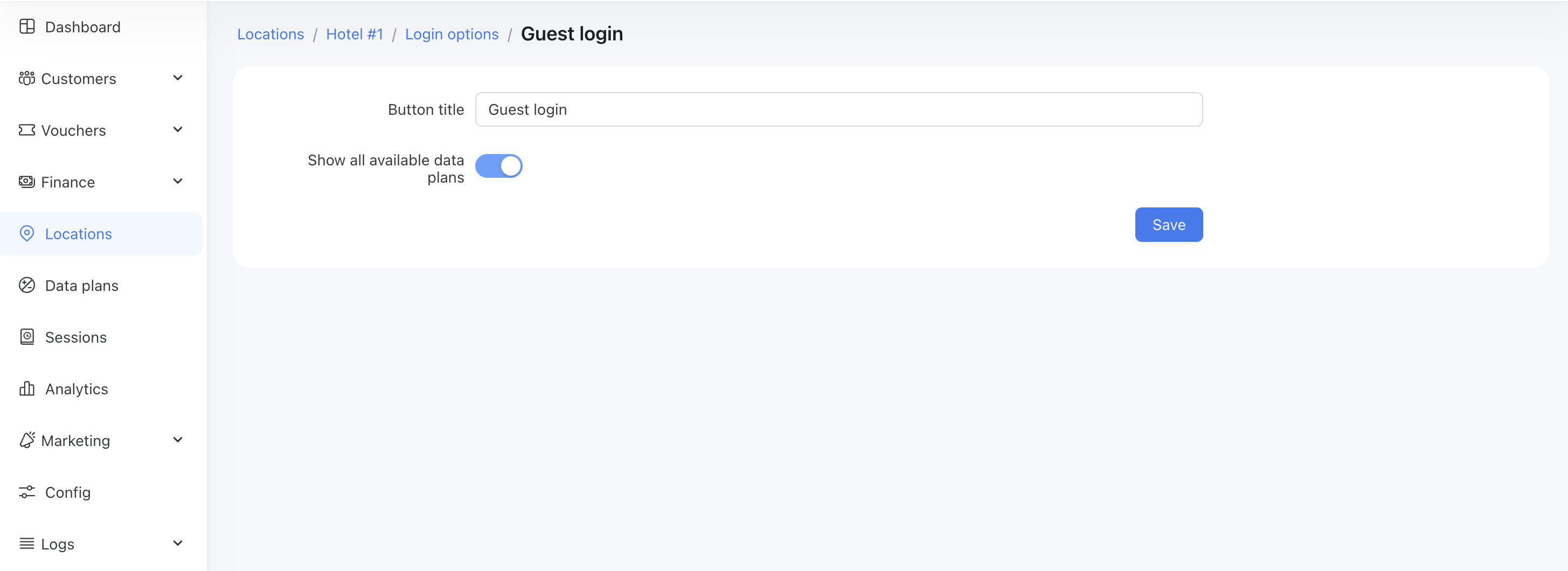Go to Login options breadcrumb link
The image size is (1568, 571).
(452, 34)
